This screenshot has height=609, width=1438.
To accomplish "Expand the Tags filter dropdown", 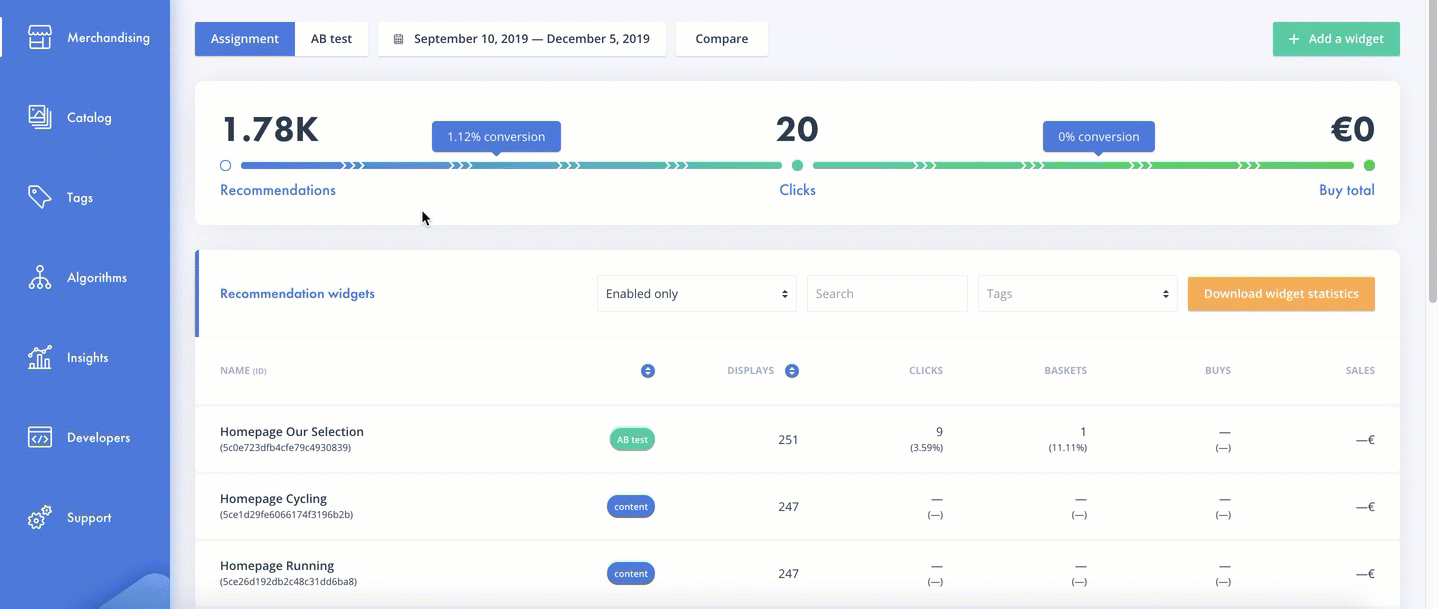I will pos(1078,294).
